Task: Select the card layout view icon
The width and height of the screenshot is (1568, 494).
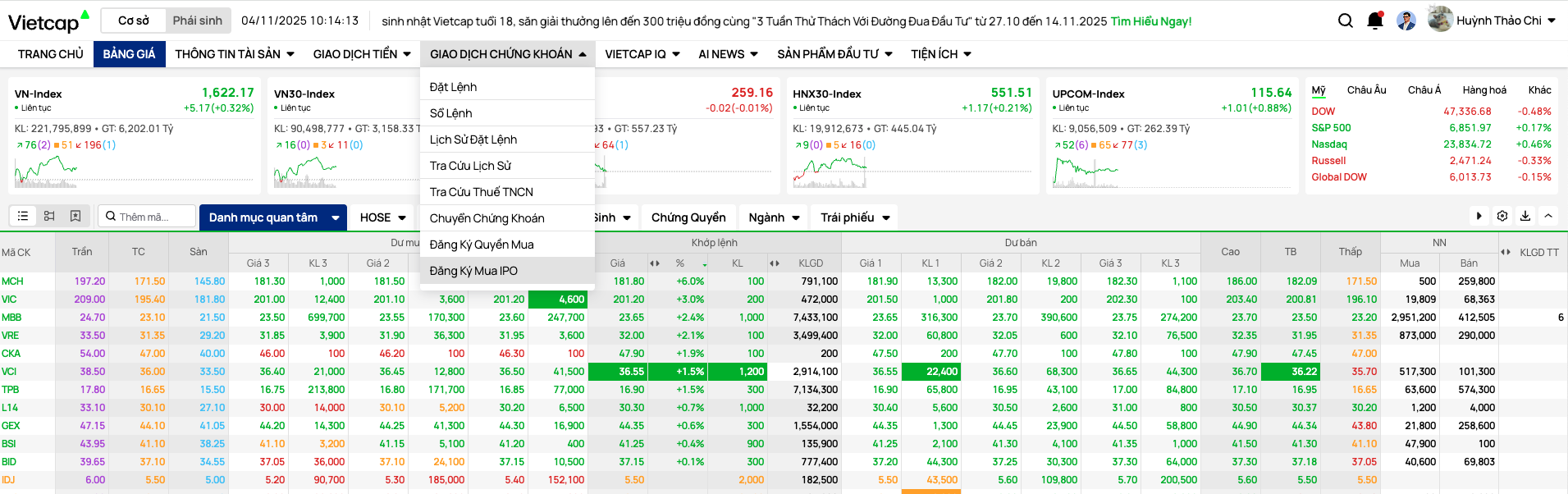Action: click(49, 217)
